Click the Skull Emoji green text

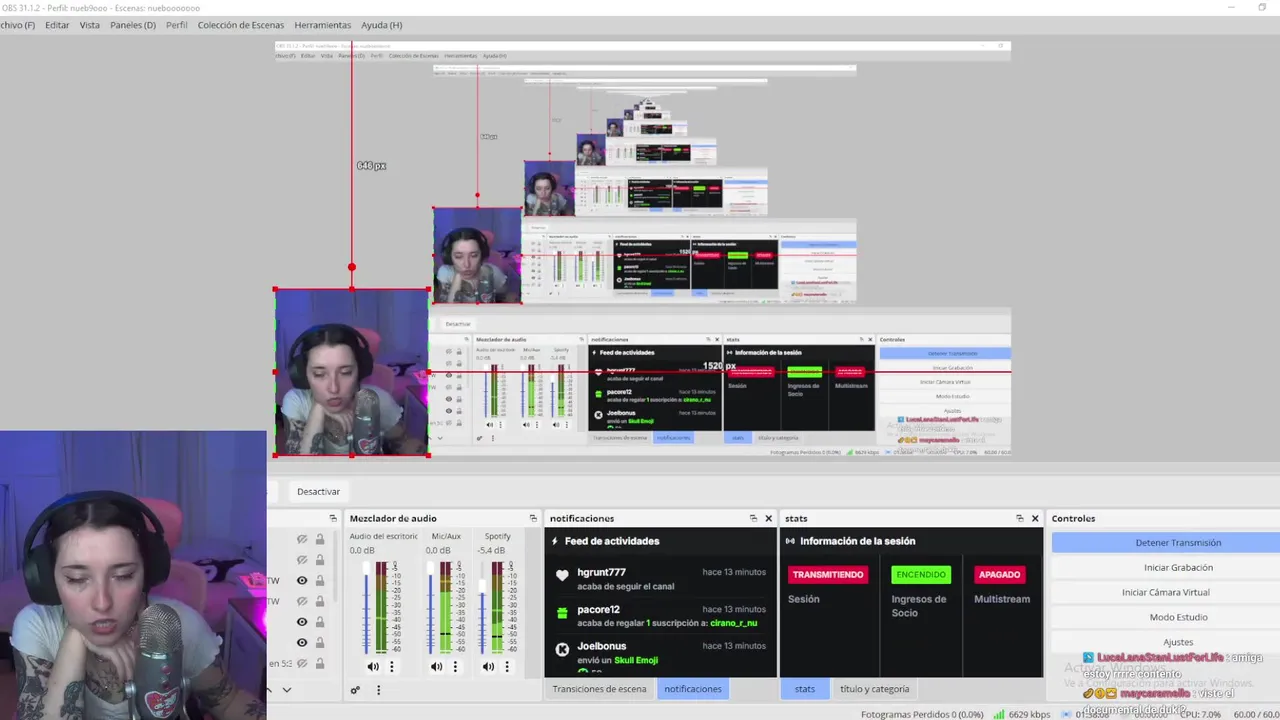[x=636, y=660]
